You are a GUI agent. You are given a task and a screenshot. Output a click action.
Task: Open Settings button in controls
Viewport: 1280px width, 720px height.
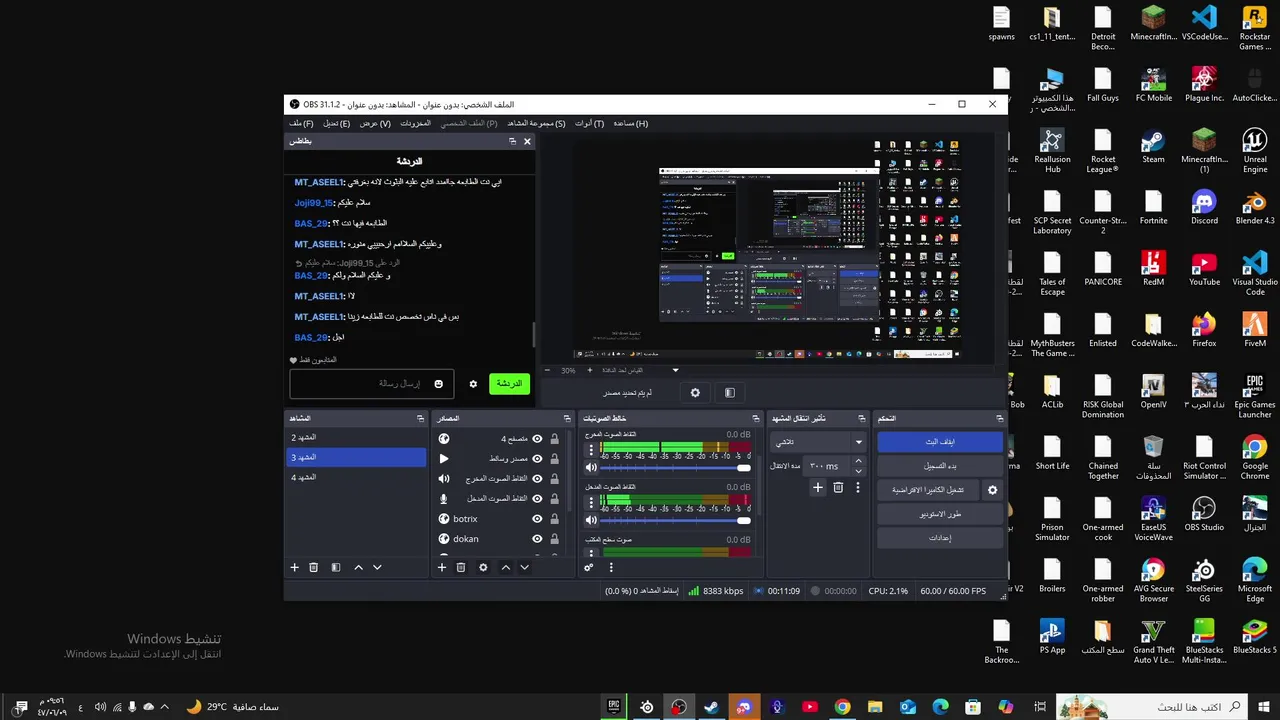click(940, 538)
